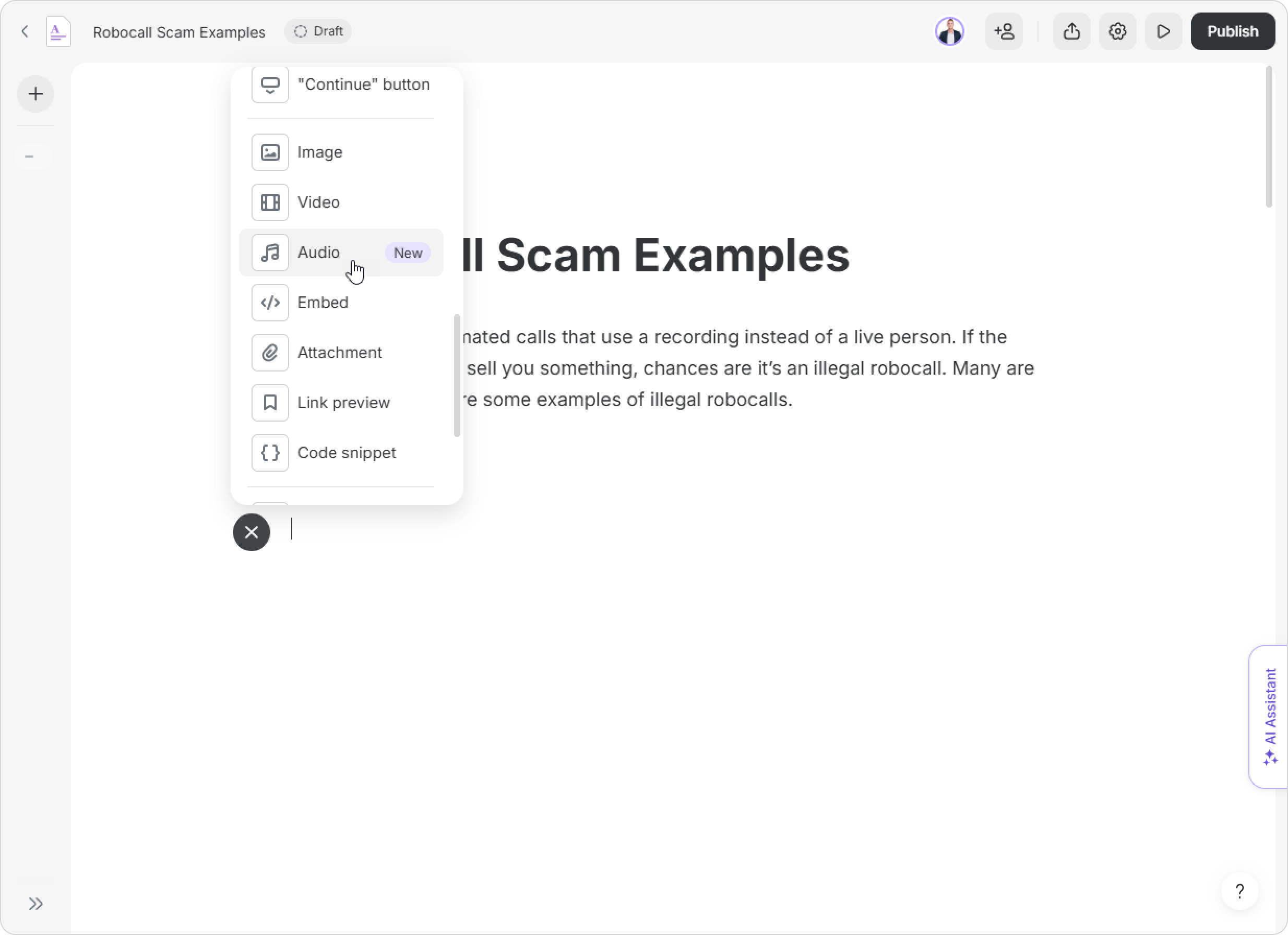Insert a Code snippet block
This screenshot has width=1288, height=935.
click(x=346, y=452)
